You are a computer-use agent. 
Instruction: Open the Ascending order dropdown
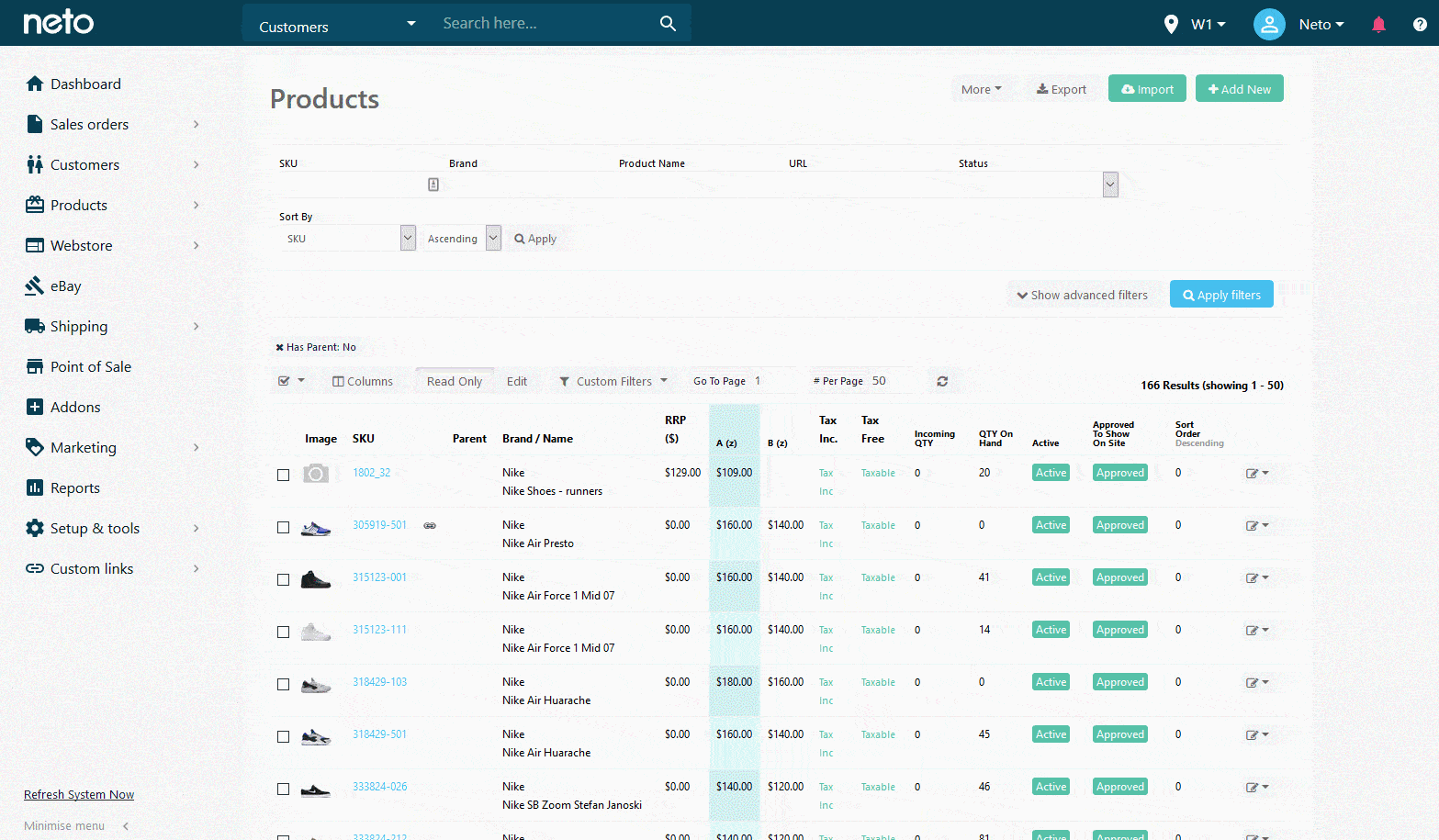[x=461, y=239]
